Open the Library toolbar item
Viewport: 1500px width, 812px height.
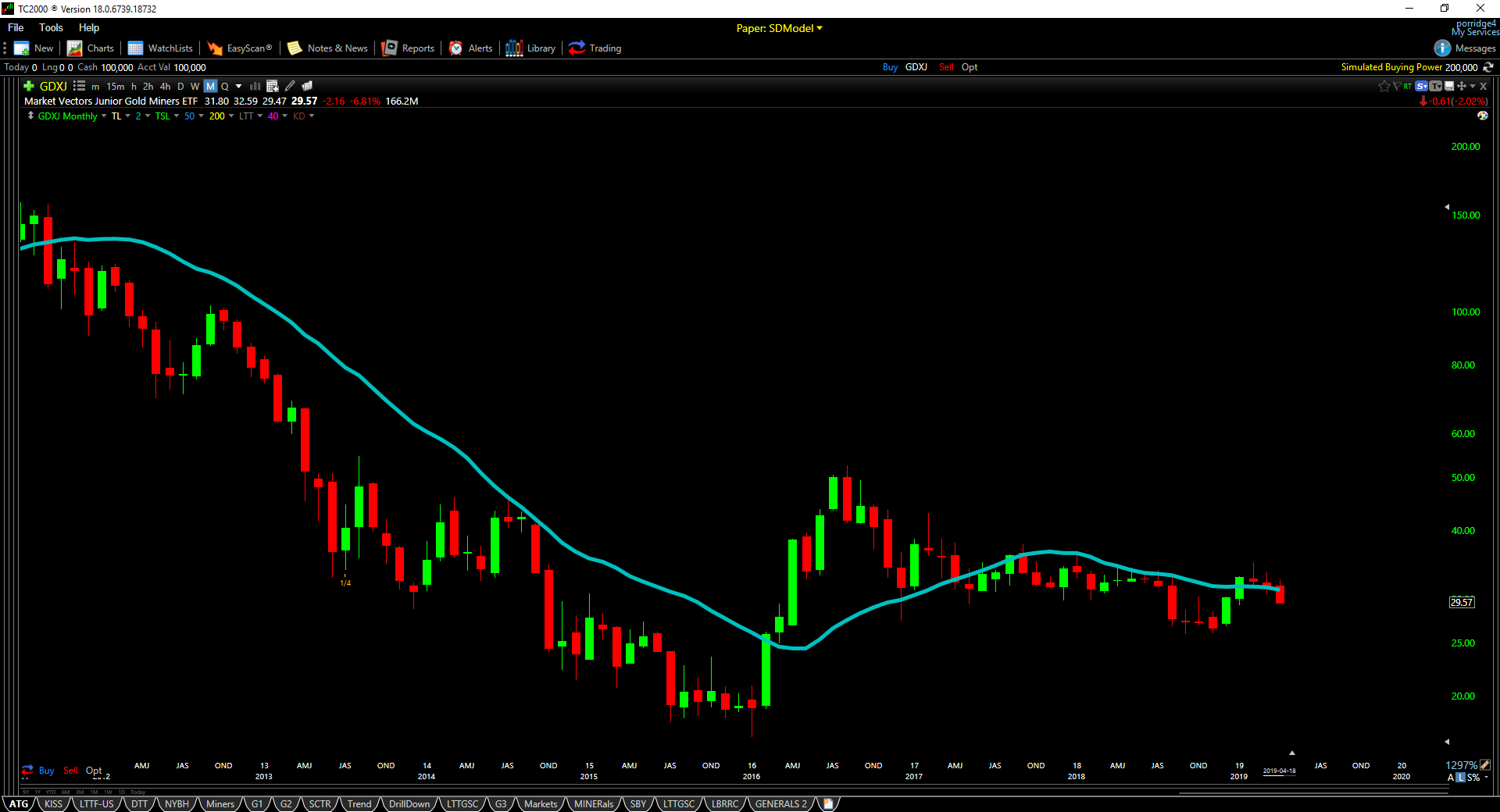pos(530,48)
